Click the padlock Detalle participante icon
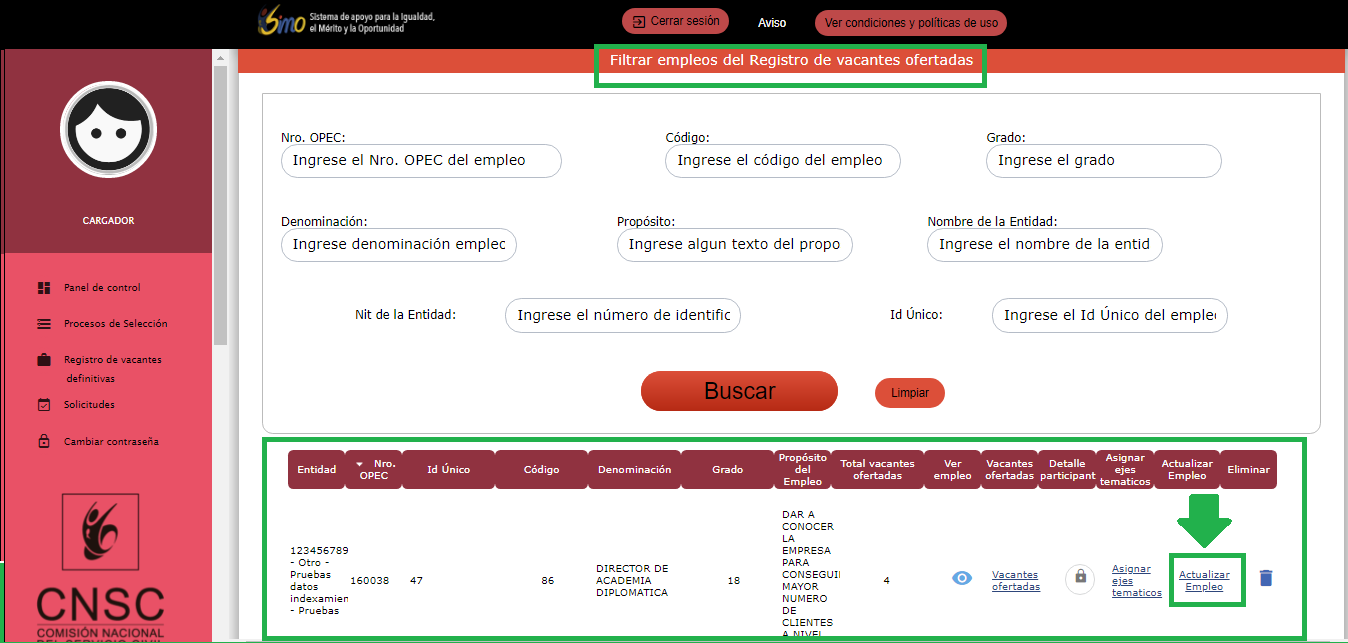The height and width of the screenshot is (643, 1348). click(1080, 578)
